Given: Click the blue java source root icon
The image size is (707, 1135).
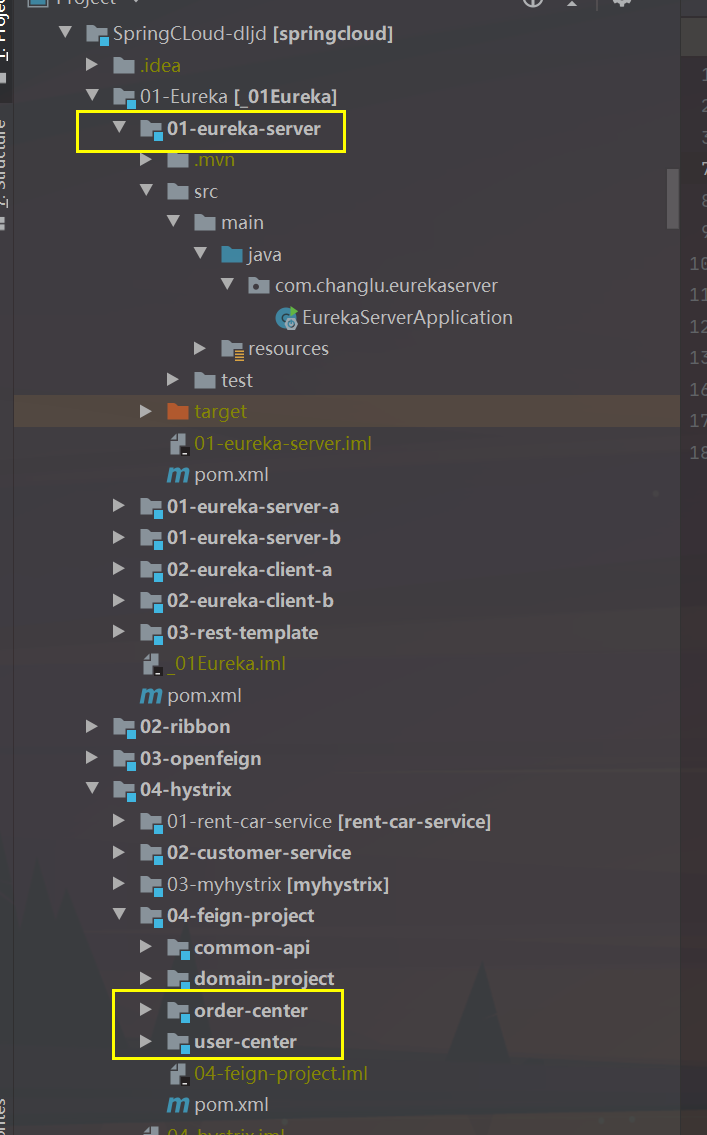Looking at the screenshot, I should click(232, 254).
